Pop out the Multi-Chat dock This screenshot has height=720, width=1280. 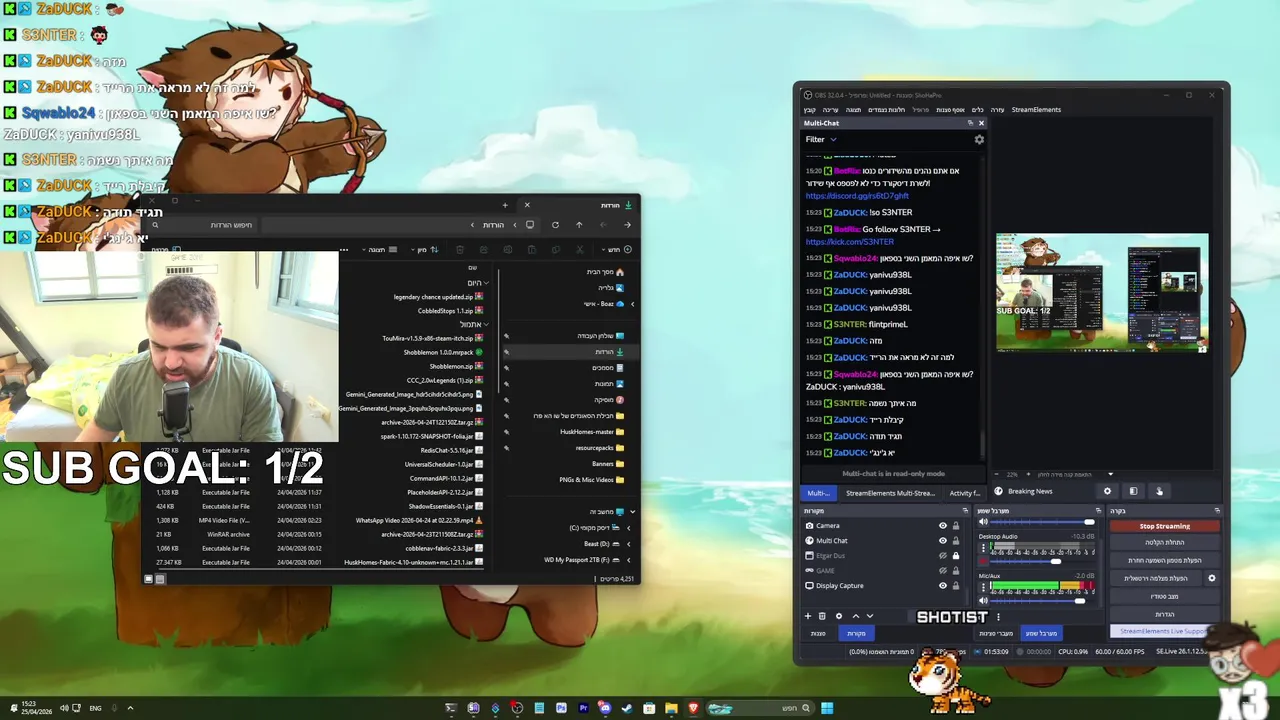pos(970,123)
